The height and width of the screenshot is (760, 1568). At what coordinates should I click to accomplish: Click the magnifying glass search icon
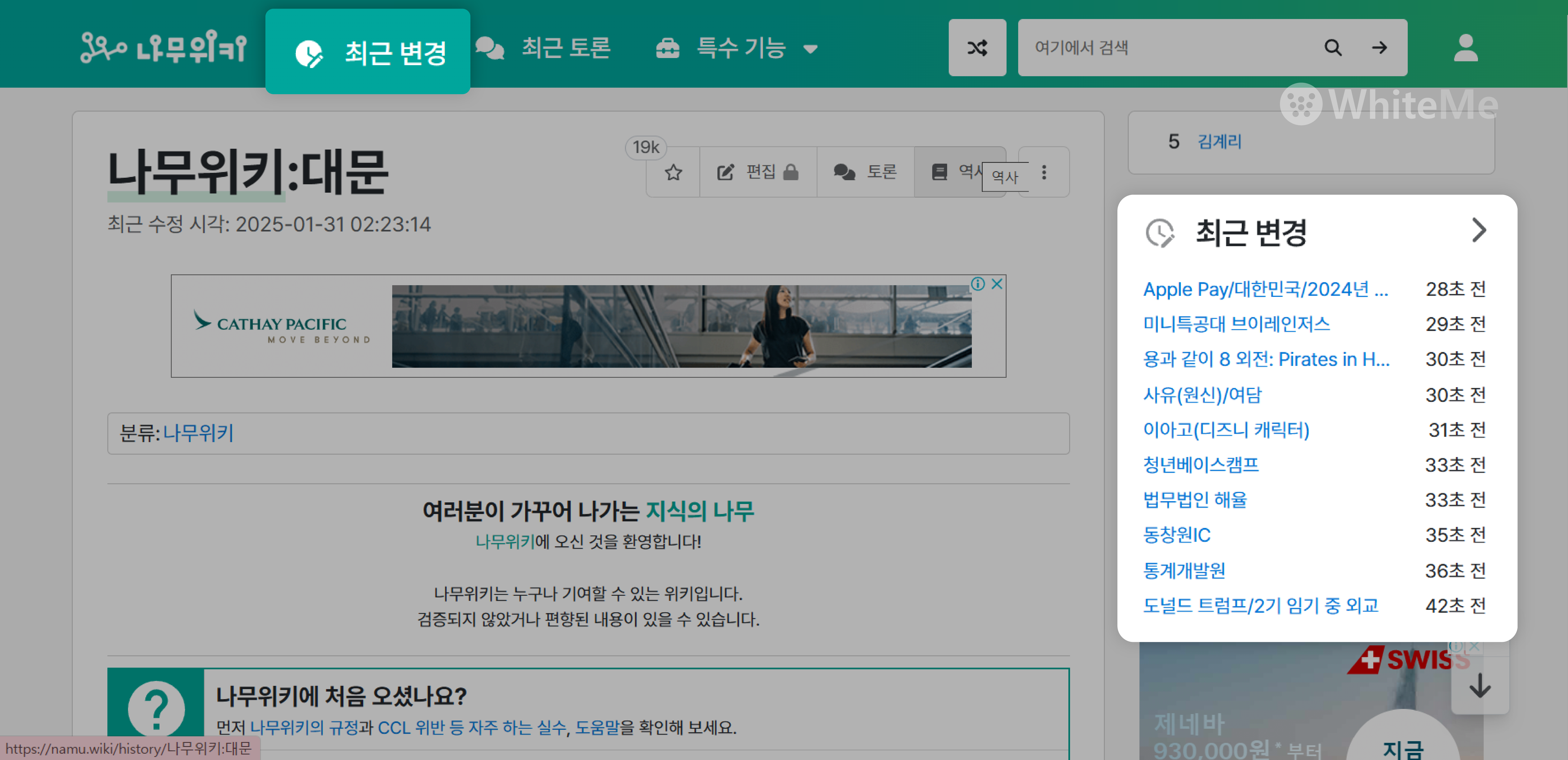point(1333,47)
